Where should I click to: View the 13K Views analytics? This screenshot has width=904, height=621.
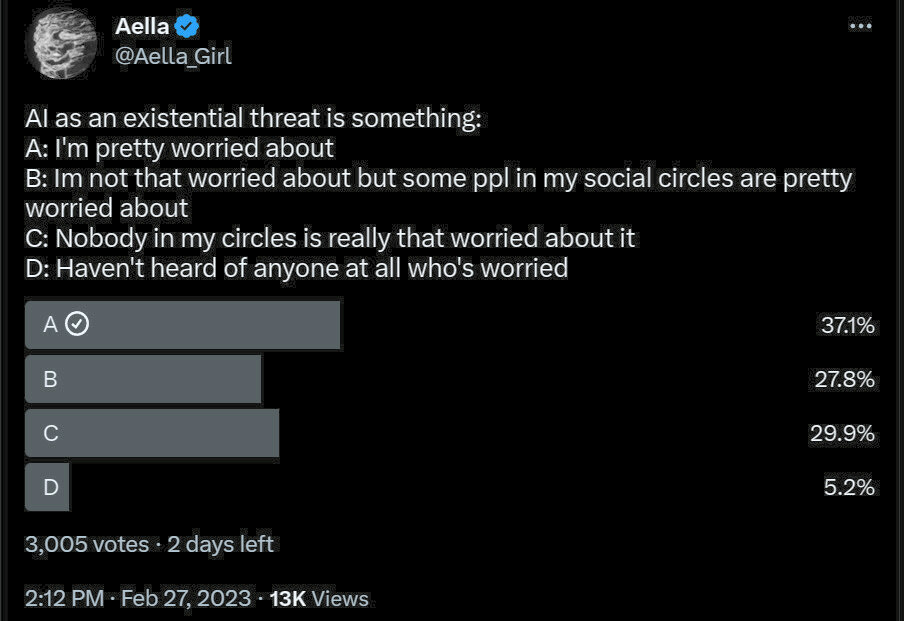tap(319, 598)
